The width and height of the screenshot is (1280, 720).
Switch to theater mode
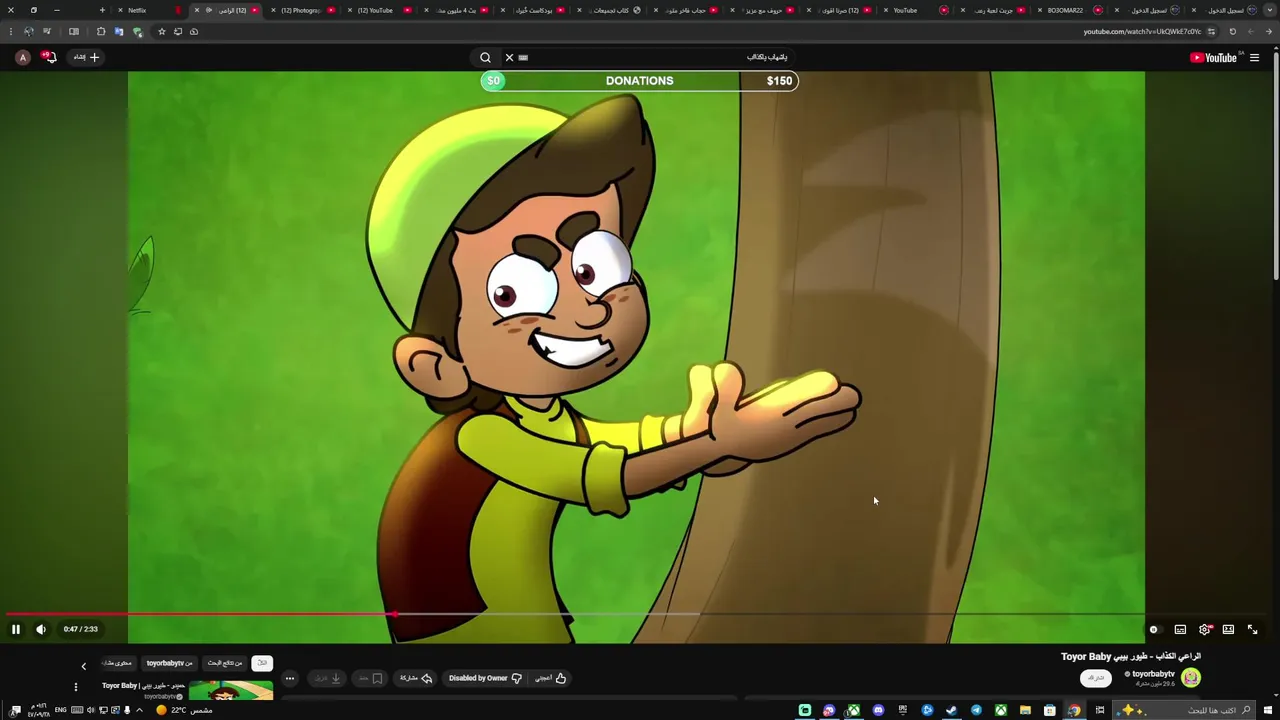1228,629
